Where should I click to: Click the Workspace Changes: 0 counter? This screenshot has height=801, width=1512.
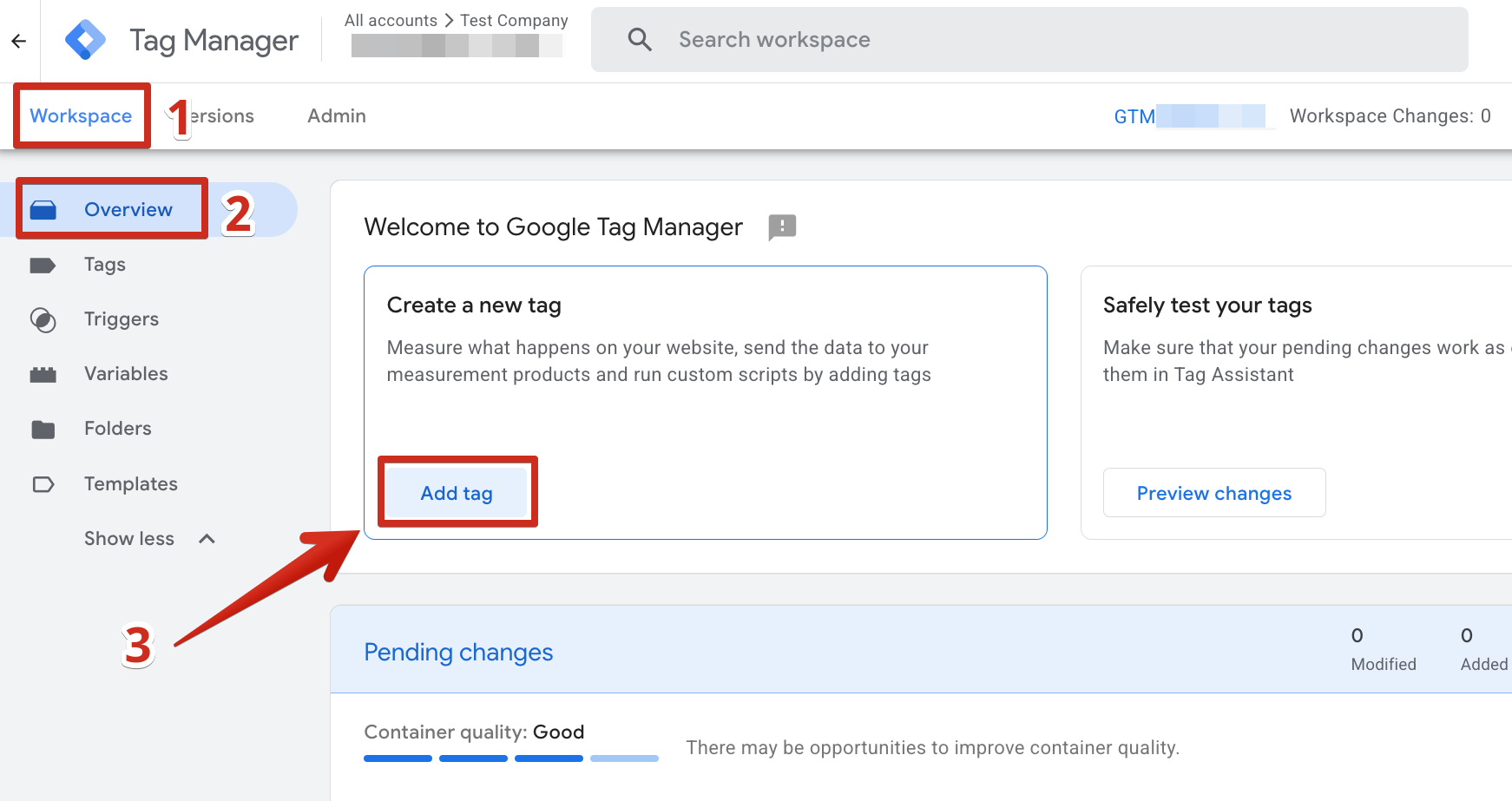(x=1390, y=116)
